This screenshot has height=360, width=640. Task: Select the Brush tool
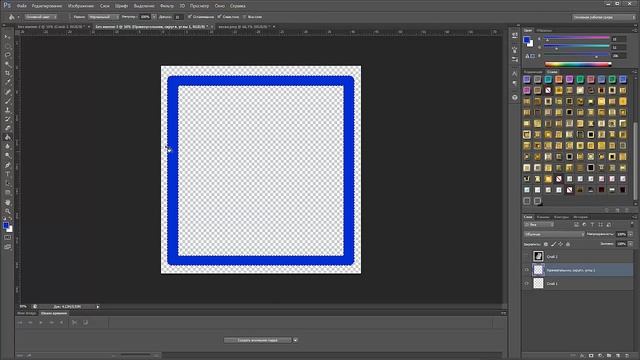(x=7, y=101)
